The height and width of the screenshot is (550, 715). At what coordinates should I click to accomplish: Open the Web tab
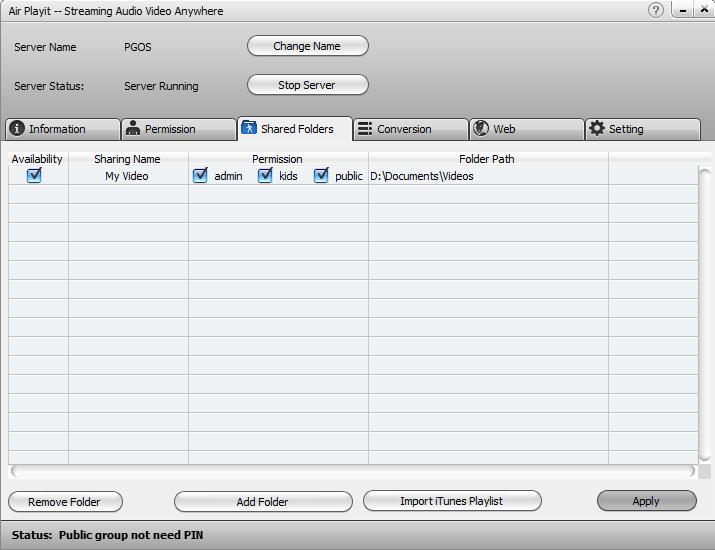[527, 129]
